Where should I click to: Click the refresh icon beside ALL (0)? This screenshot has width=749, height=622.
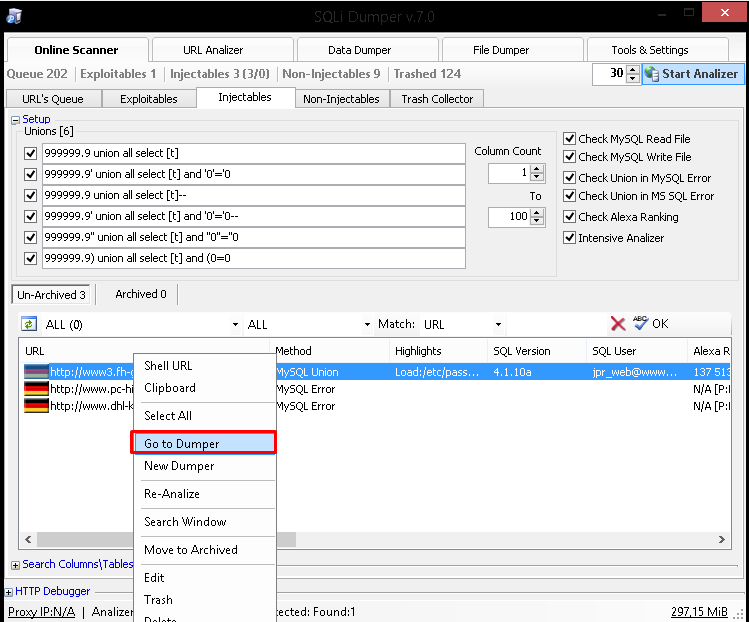coord(29,324)
